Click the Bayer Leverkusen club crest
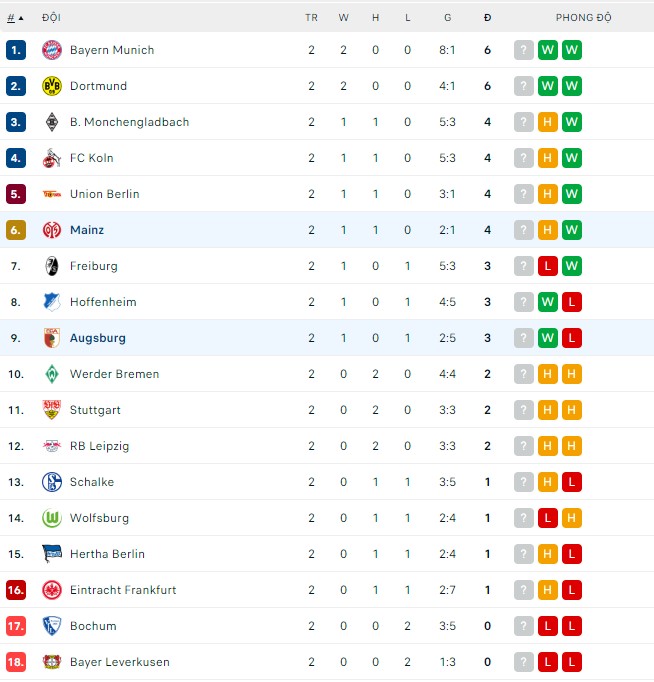The height and width of the screenshot is (682, 654). (52, 662)
